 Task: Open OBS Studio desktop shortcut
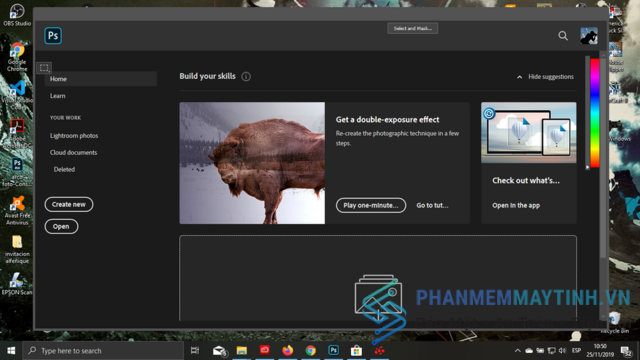[x=17, y=15]
